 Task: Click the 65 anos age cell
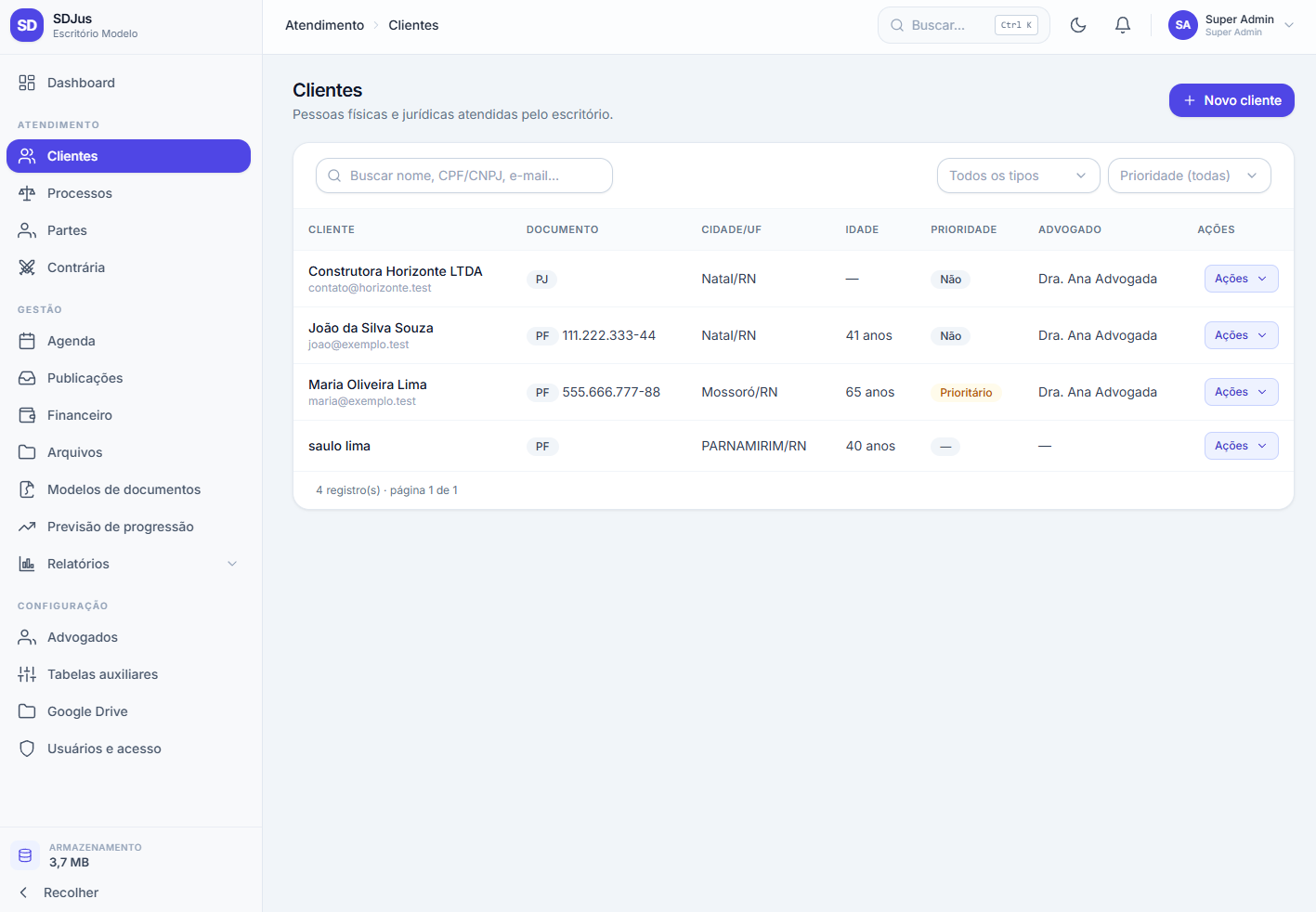[870, 392]
